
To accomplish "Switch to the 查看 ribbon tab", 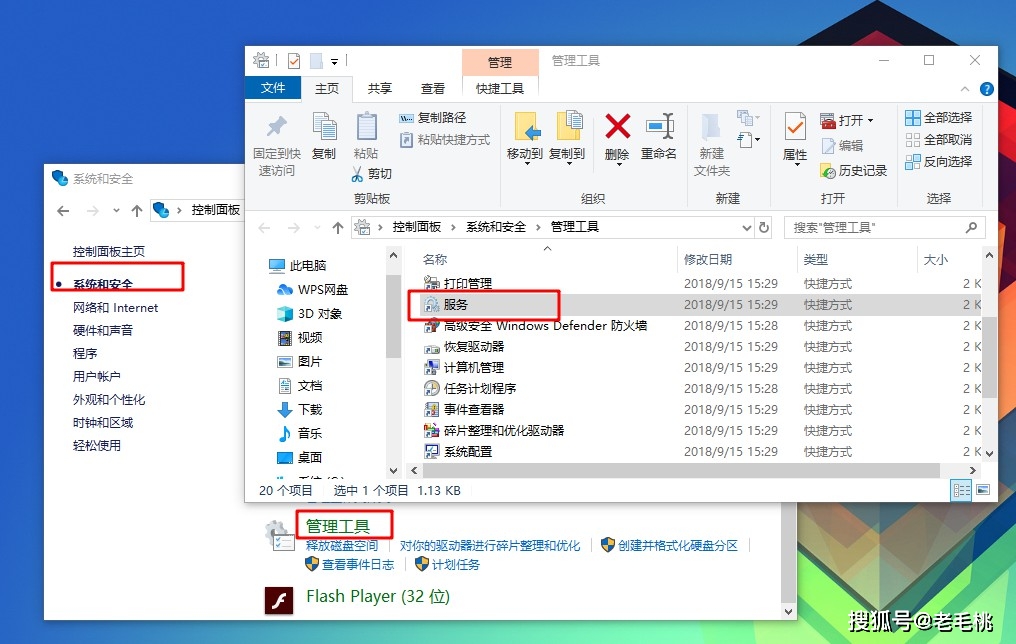I will pos(432,87).
